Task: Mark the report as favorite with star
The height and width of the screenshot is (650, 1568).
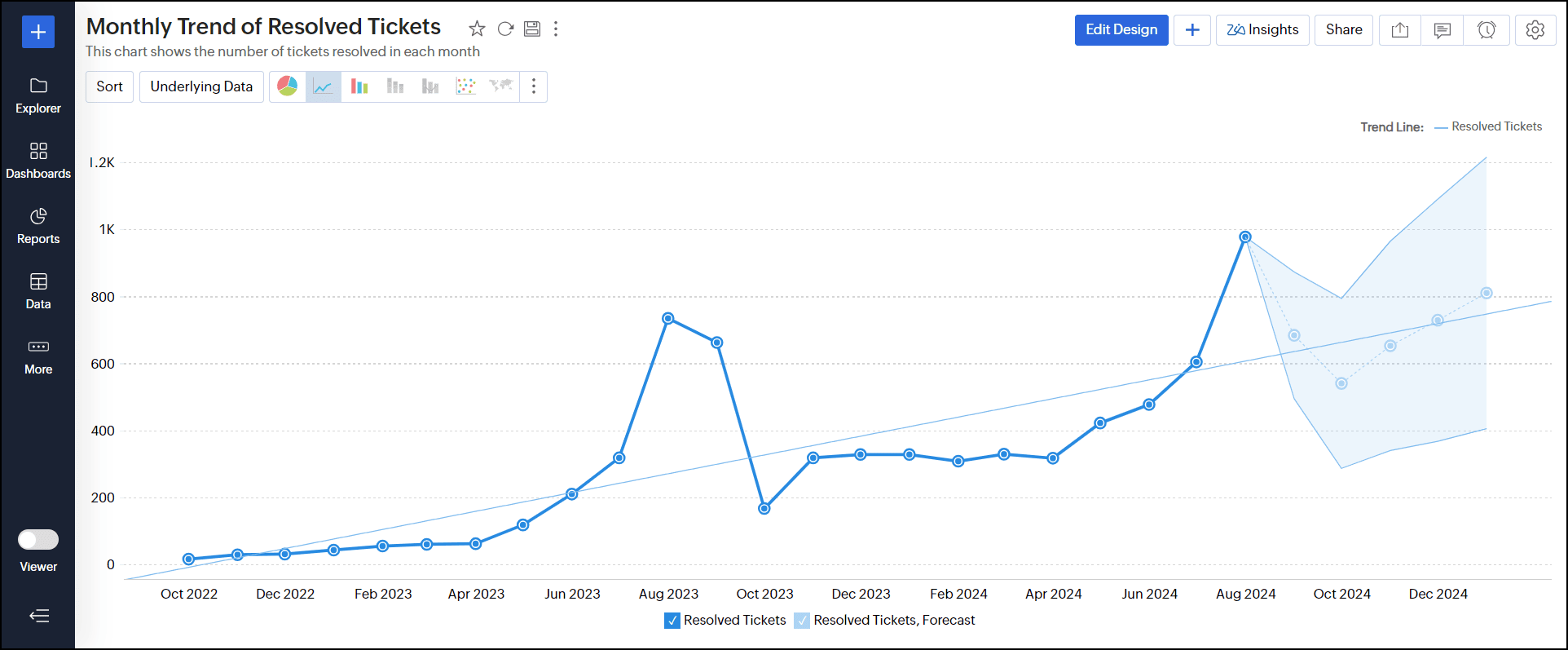Action: point(477,29)
